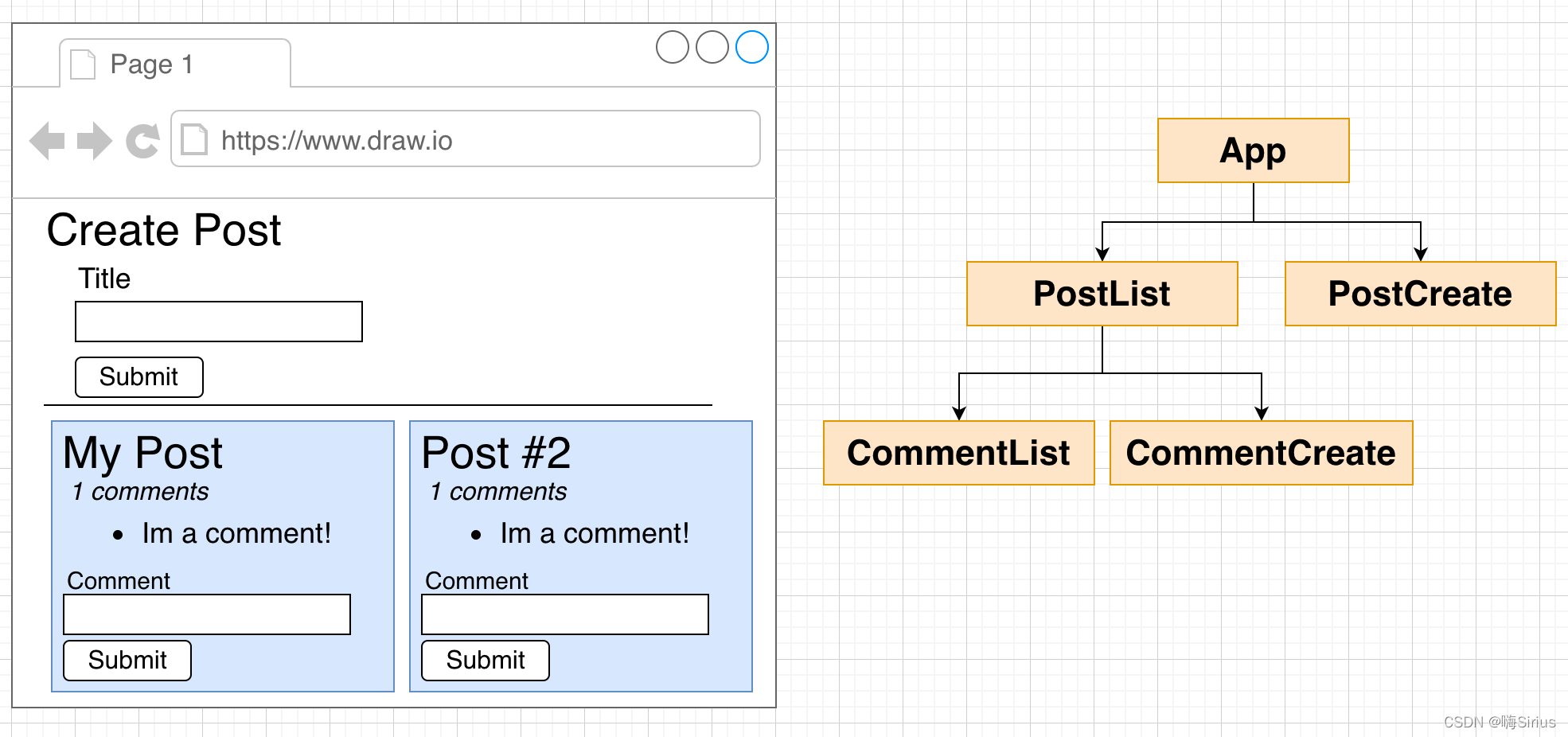Focus the https://www.draw.io address field
This screenshot has height=737, width=1568.
click(466, 138)
